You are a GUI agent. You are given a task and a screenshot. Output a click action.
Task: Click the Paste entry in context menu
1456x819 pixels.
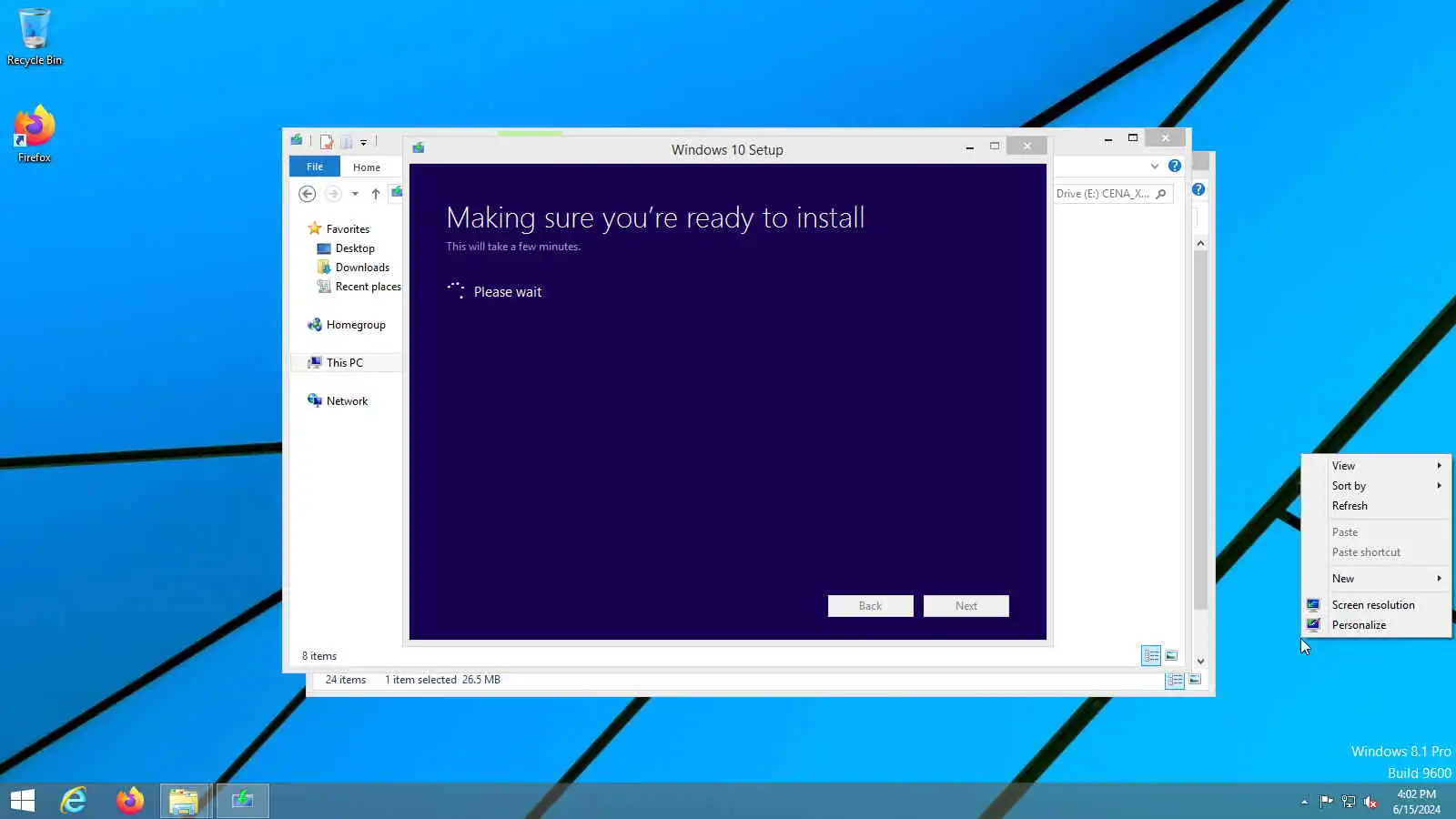tap(1376, 531)
